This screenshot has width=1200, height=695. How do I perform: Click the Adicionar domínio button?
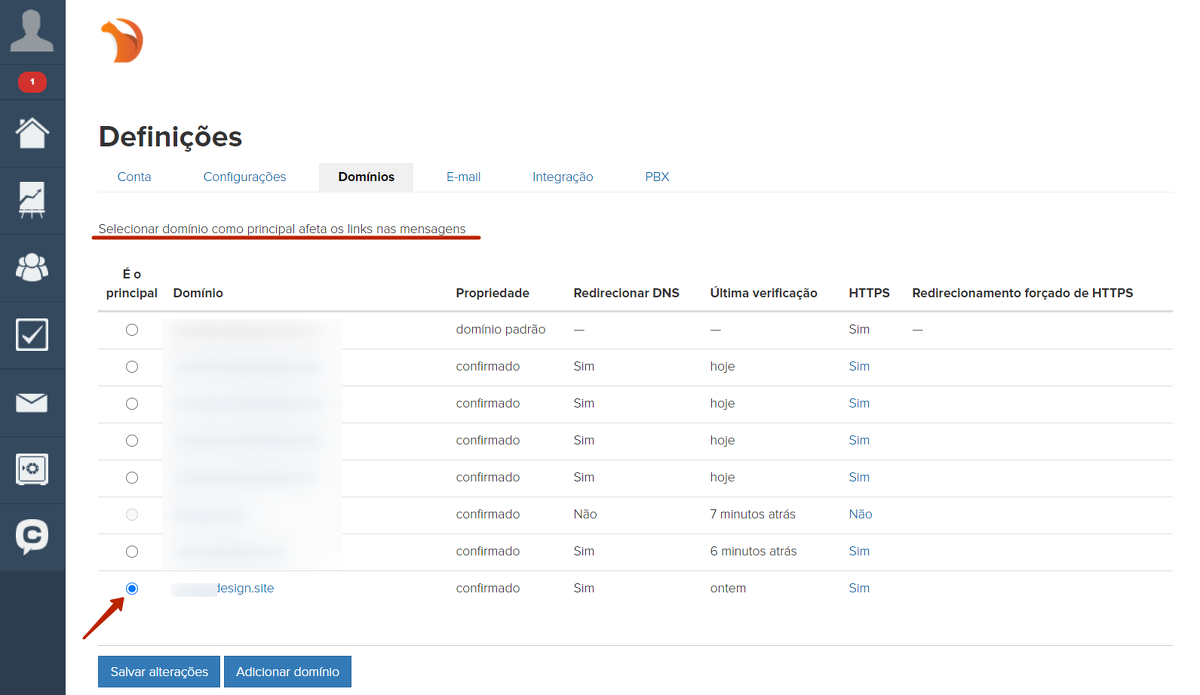coord(288,672)
